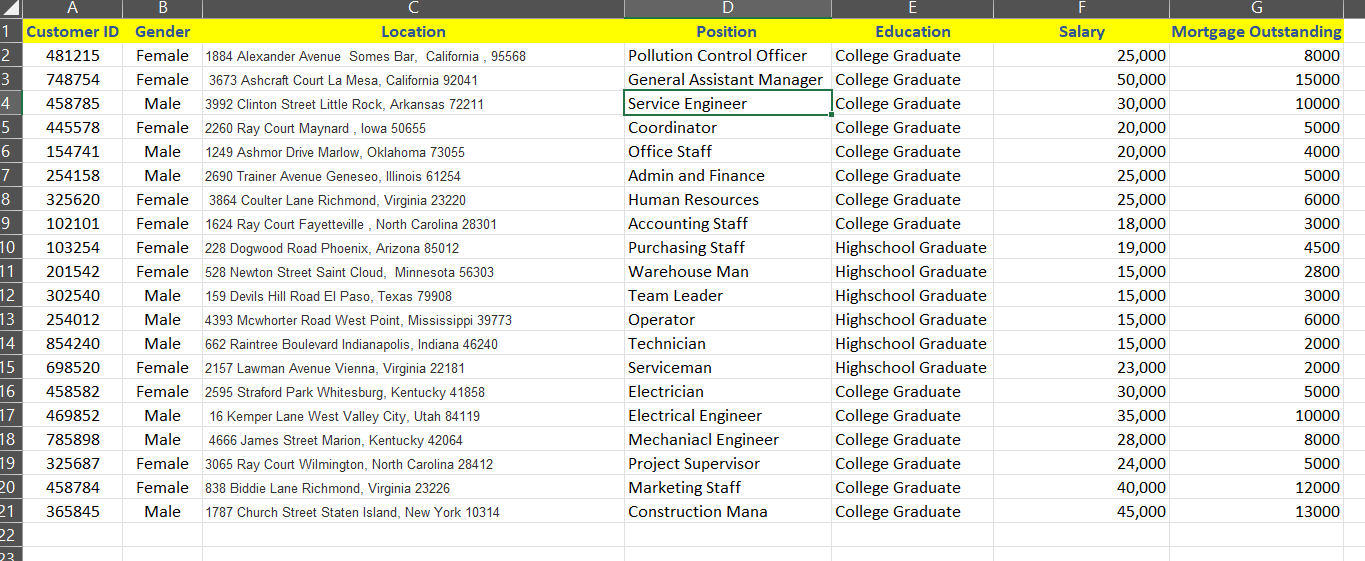Image resolution: width=1365 pixels, height=561 pixels.
Task: Click the "Mechaniacl Engineer" cell
Action: point(727,440)
